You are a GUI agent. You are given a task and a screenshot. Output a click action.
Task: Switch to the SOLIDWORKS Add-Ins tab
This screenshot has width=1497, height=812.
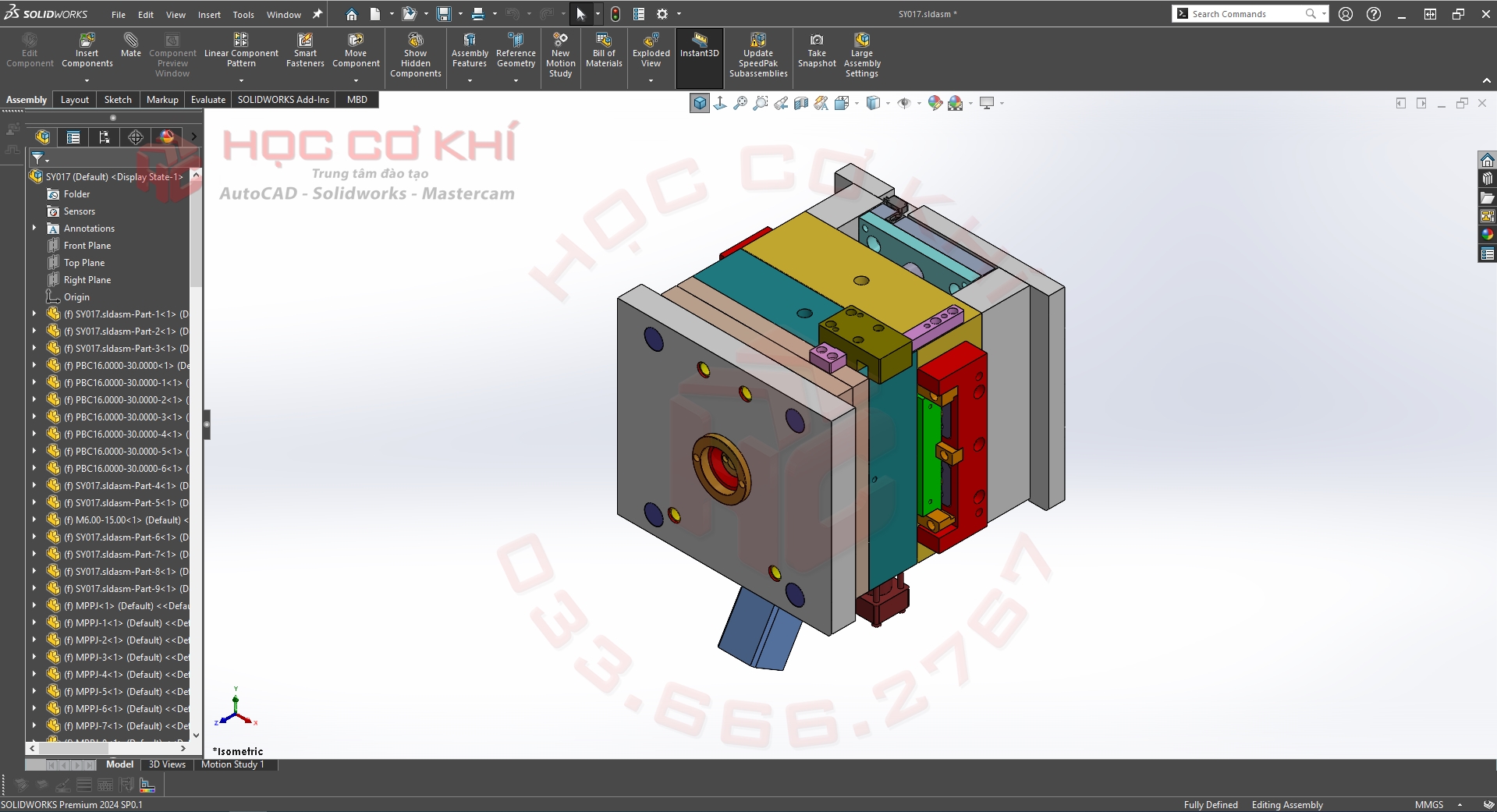click(x=283, y=100)
